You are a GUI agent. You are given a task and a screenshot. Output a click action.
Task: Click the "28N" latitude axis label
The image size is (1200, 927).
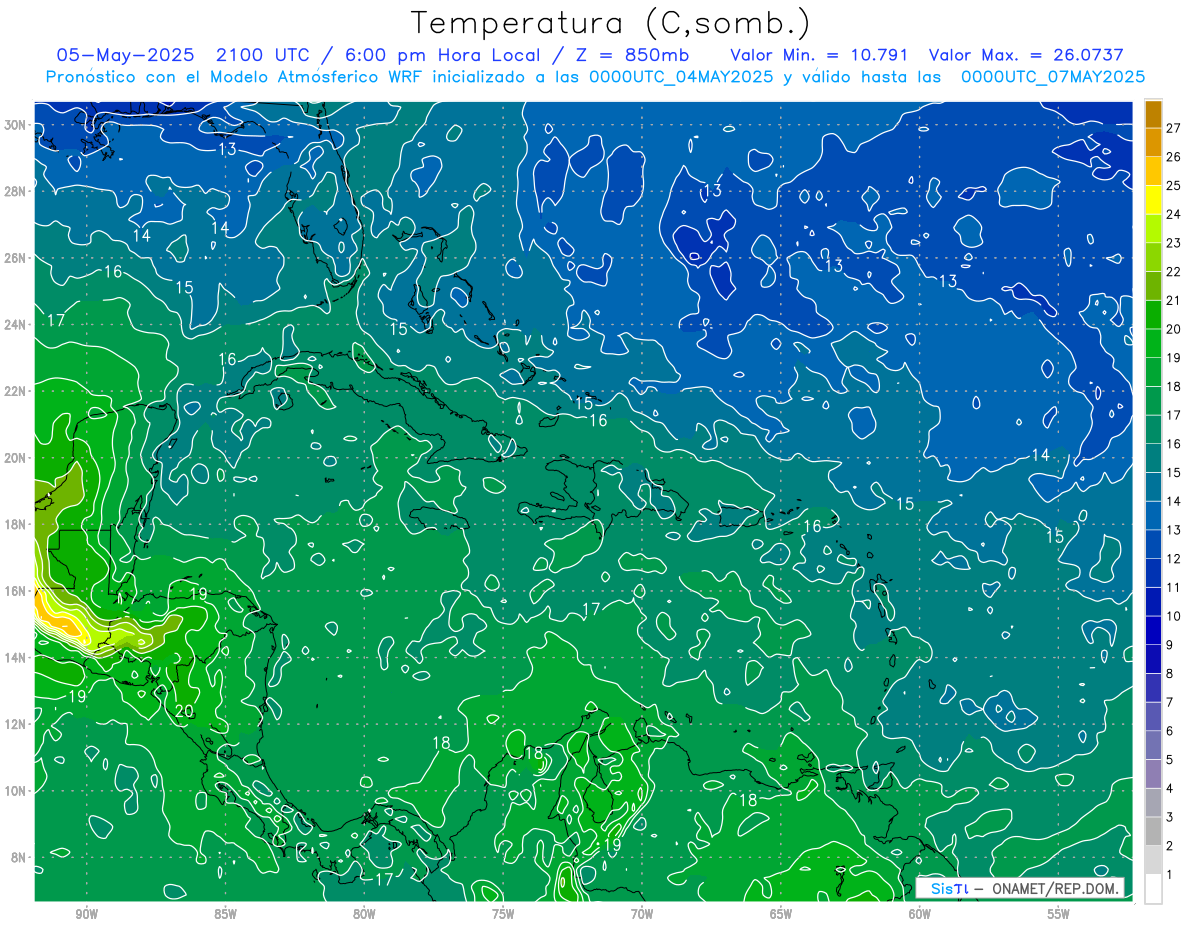[16, 191]
